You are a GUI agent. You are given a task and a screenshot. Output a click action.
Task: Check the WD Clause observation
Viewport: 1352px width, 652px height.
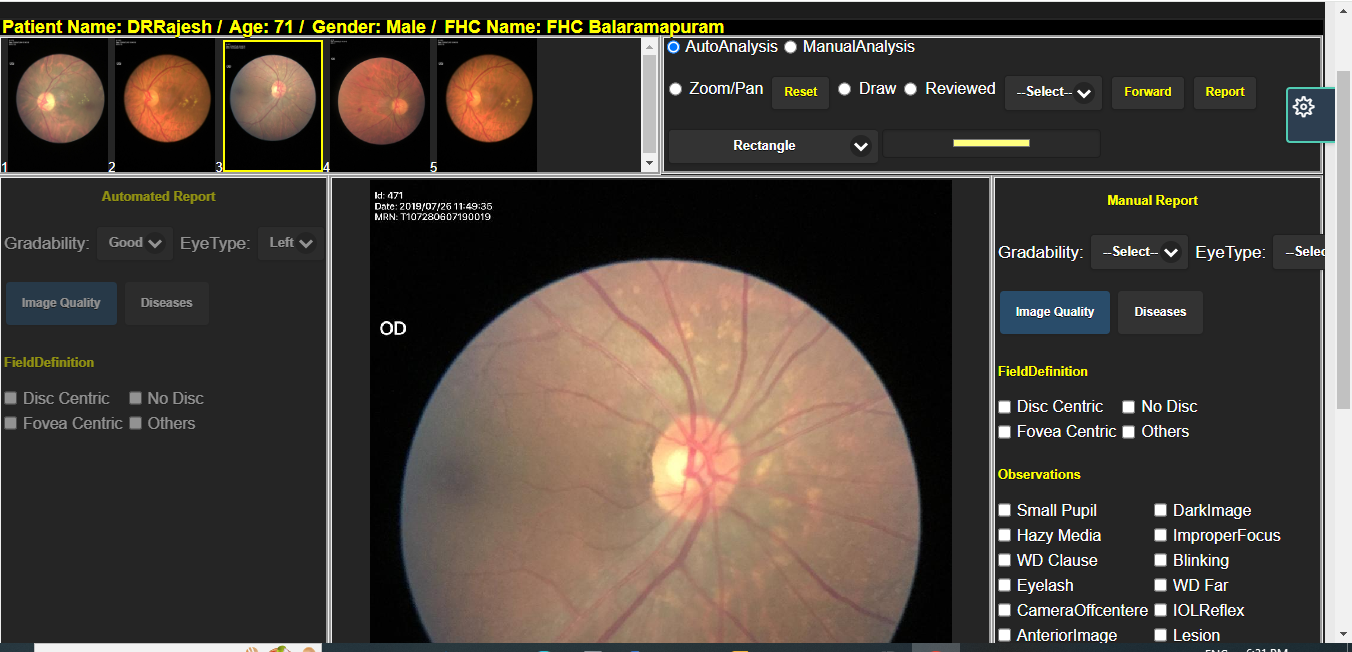(1005, 560)
